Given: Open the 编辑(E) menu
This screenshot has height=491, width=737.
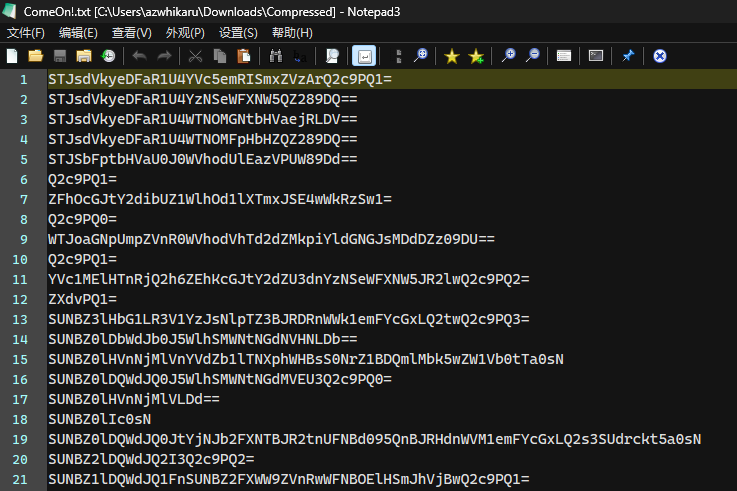Looking at the screenshot, I should (x=78, y=33).
